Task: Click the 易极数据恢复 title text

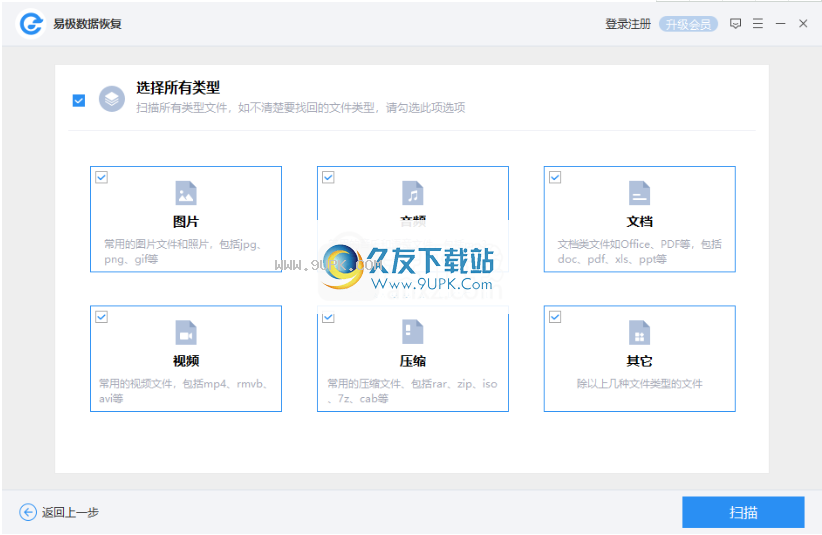Action: tap(88, 24)
